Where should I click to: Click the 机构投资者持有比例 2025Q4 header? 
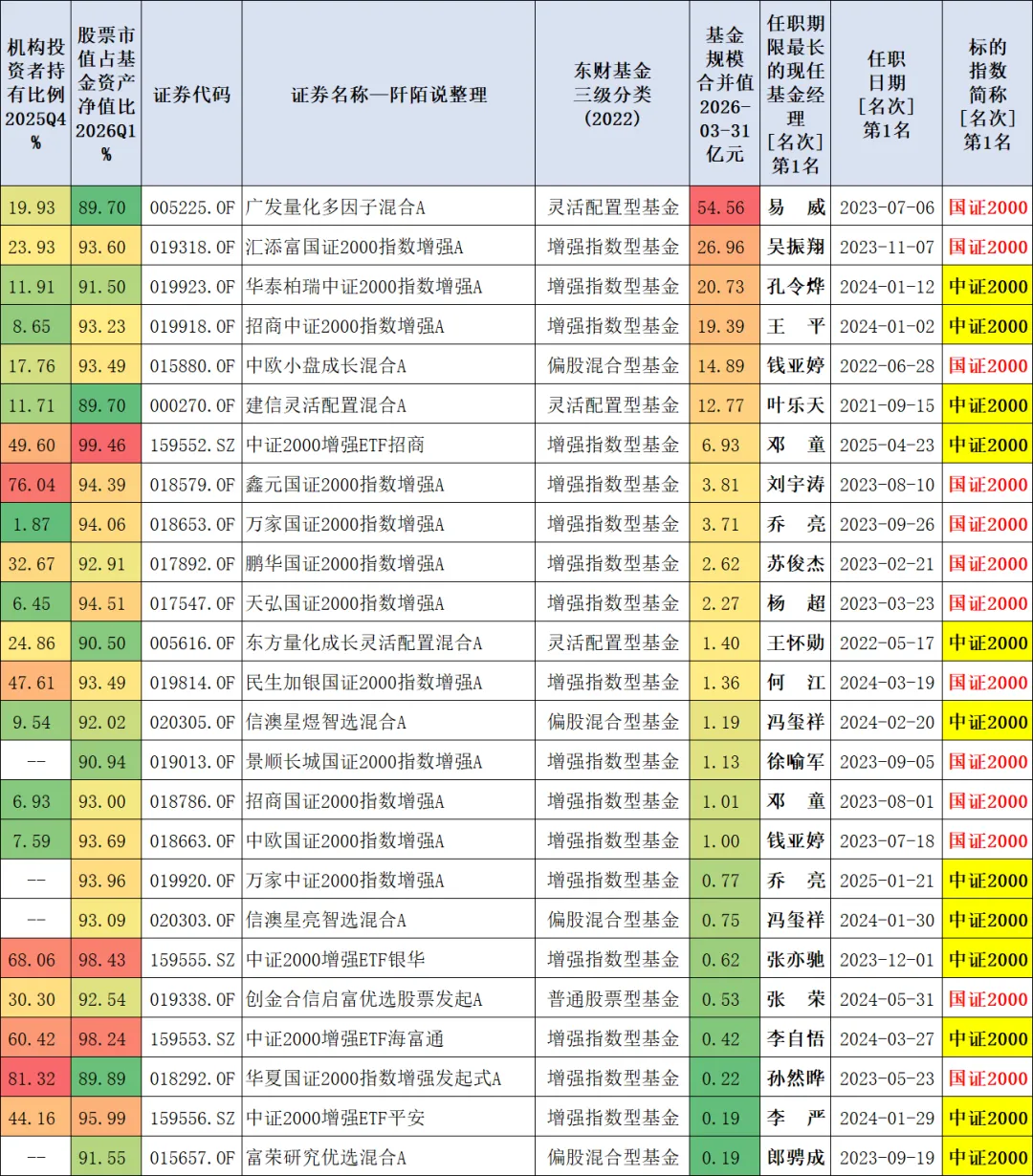click(35, 95)
